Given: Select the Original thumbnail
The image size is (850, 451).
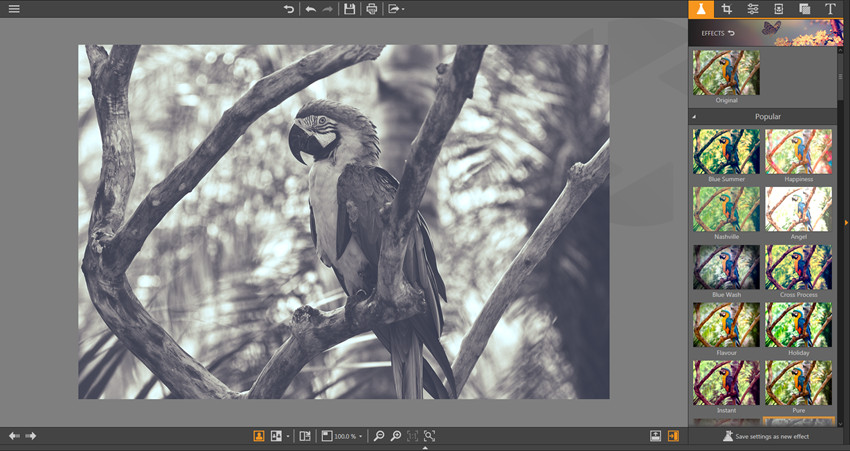Looking at the screenshot, I should click(726, 73).
